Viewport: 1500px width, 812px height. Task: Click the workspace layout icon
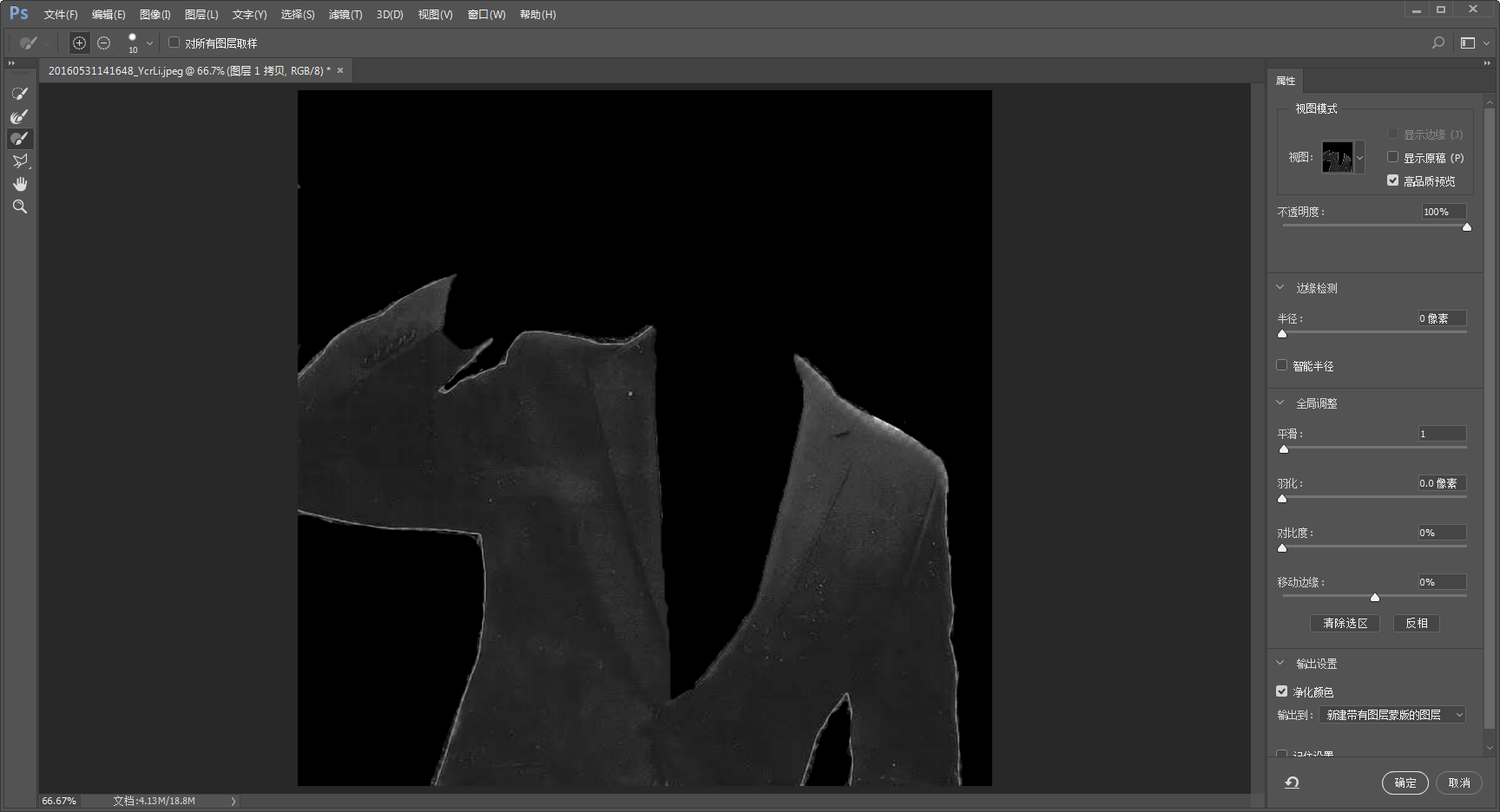(1468, 43)
